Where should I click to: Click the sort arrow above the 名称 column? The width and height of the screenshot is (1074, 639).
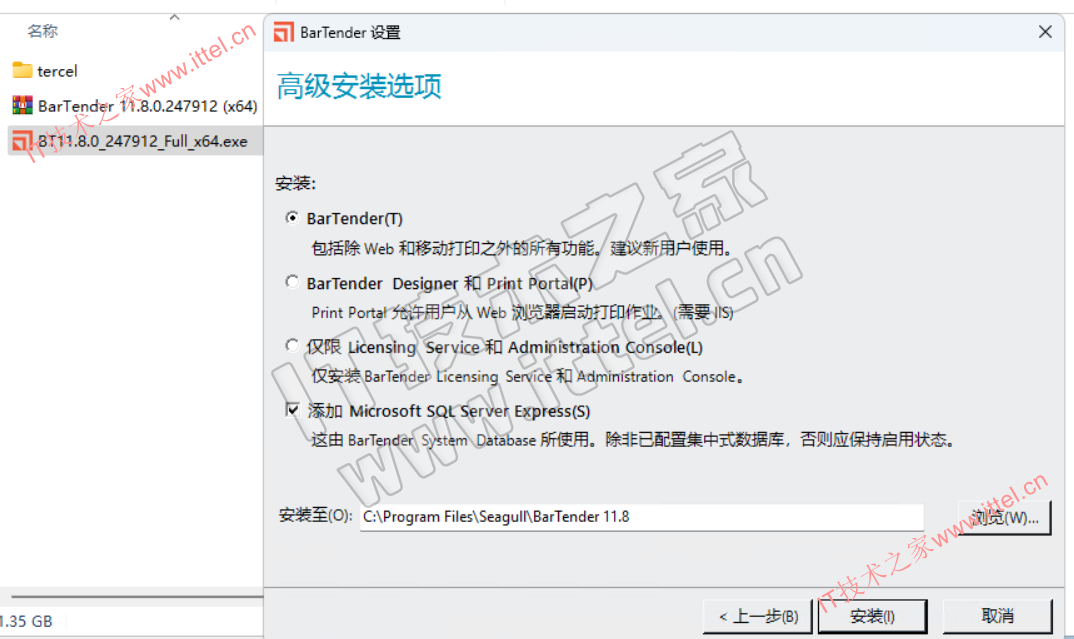(x=174, y=17)
